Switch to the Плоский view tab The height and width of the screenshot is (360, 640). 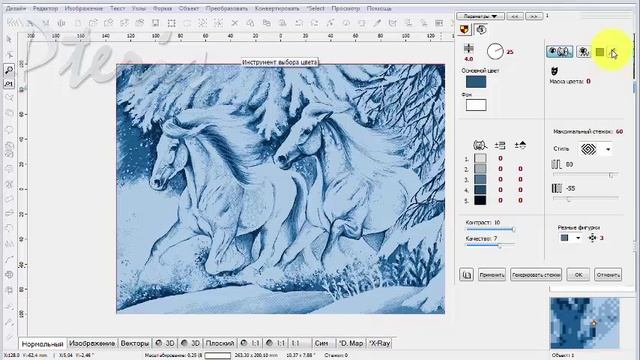[220, 344]
